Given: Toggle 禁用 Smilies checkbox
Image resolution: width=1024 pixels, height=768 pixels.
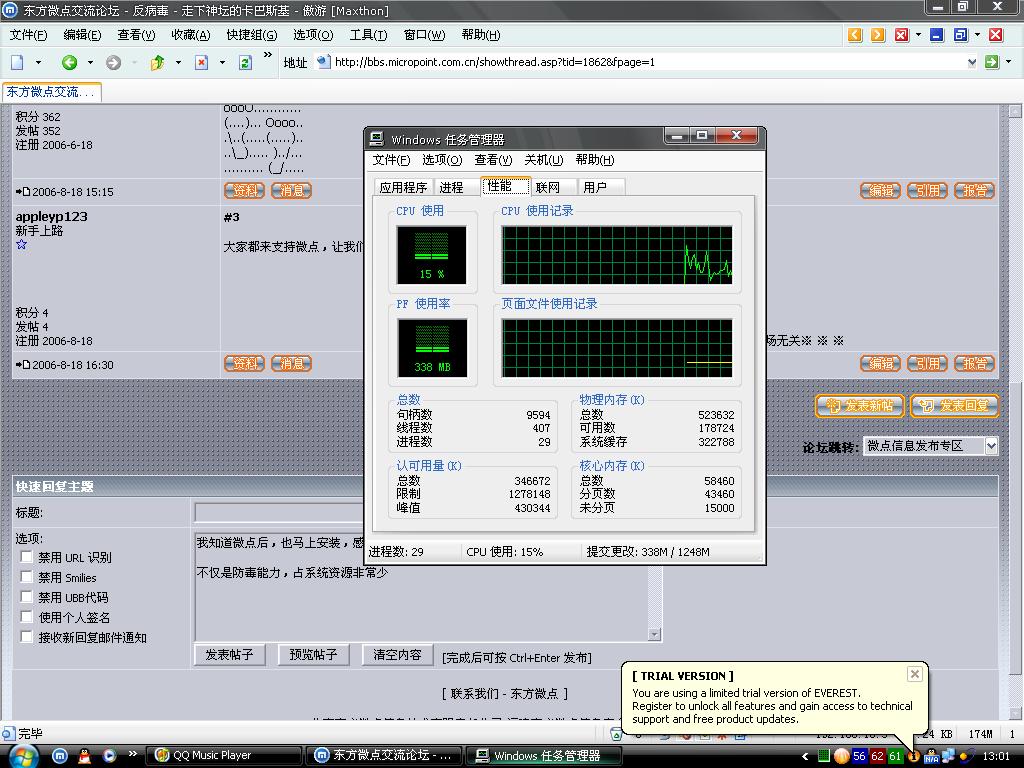Looking at the screenshot, I should [27, 577].
